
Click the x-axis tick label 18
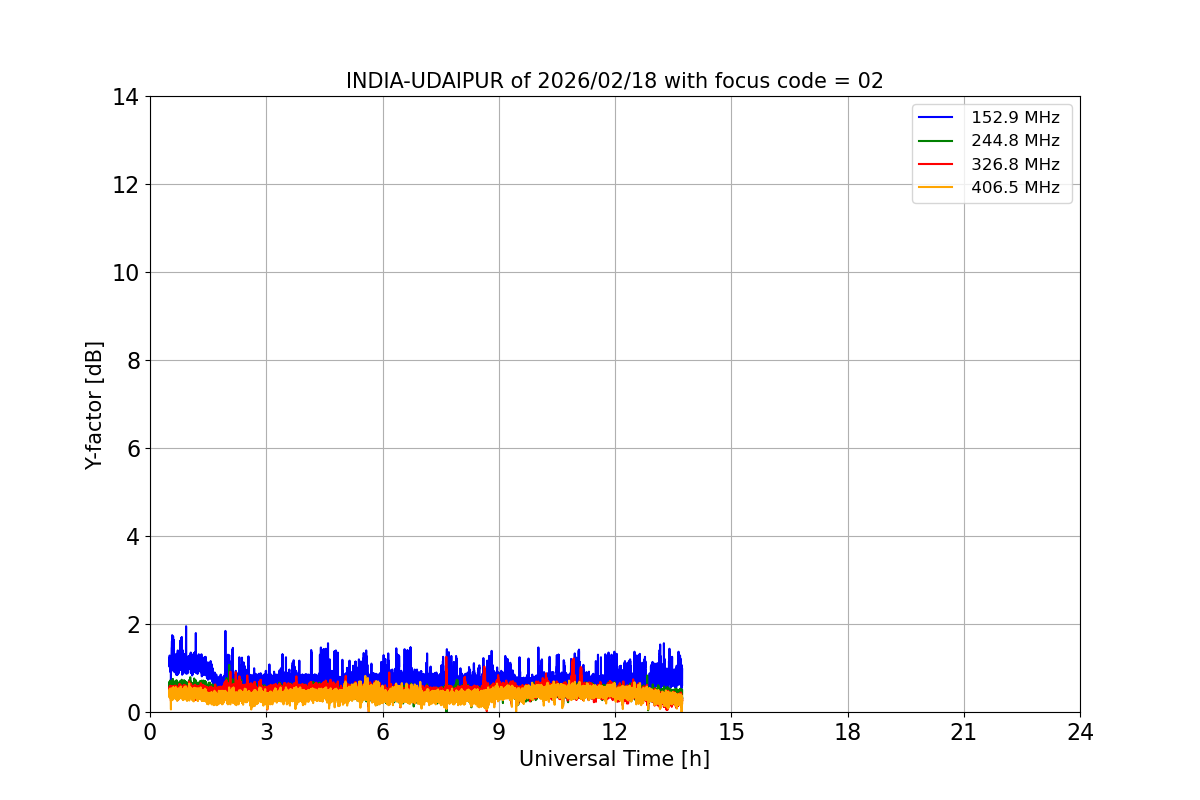pos(848,732)
